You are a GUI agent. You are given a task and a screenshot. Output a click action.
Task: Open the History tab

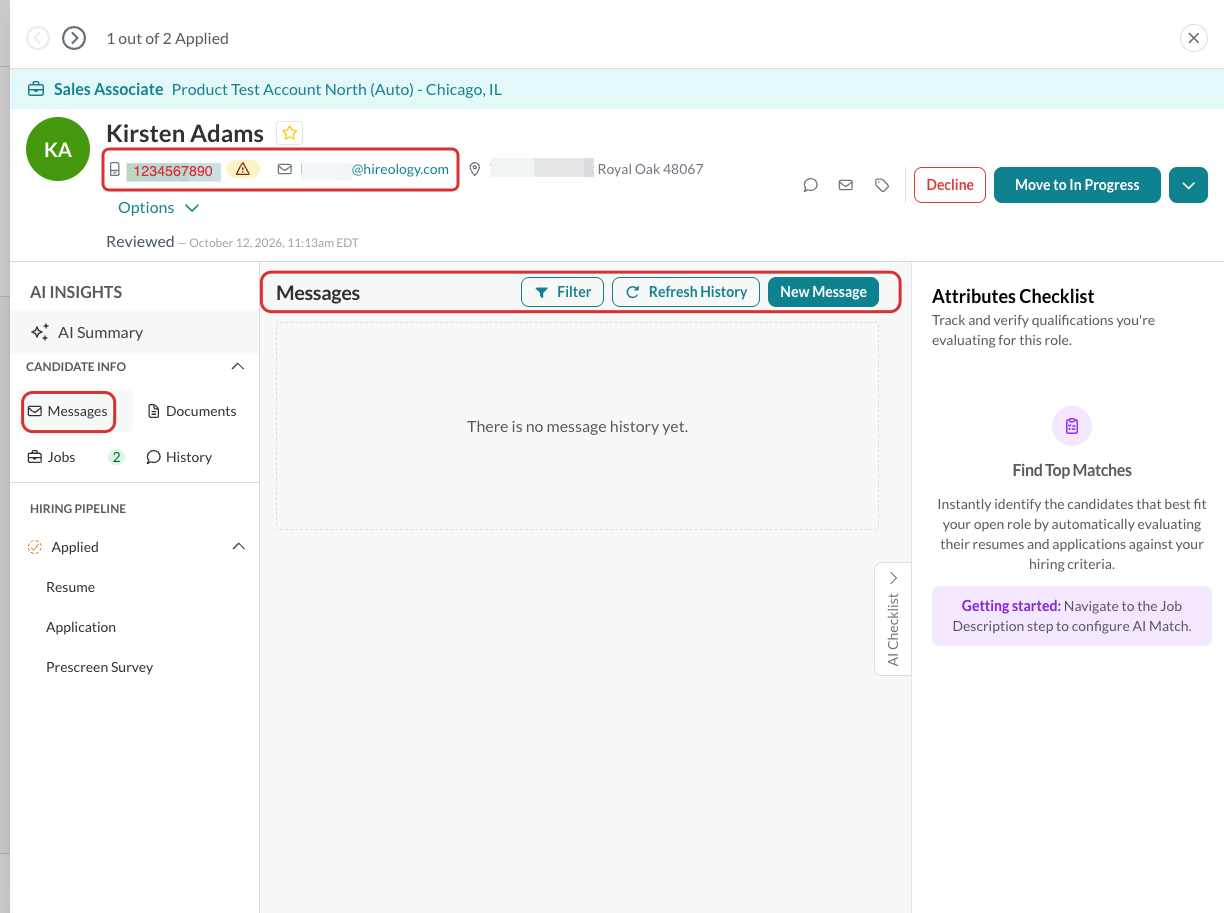179,457
